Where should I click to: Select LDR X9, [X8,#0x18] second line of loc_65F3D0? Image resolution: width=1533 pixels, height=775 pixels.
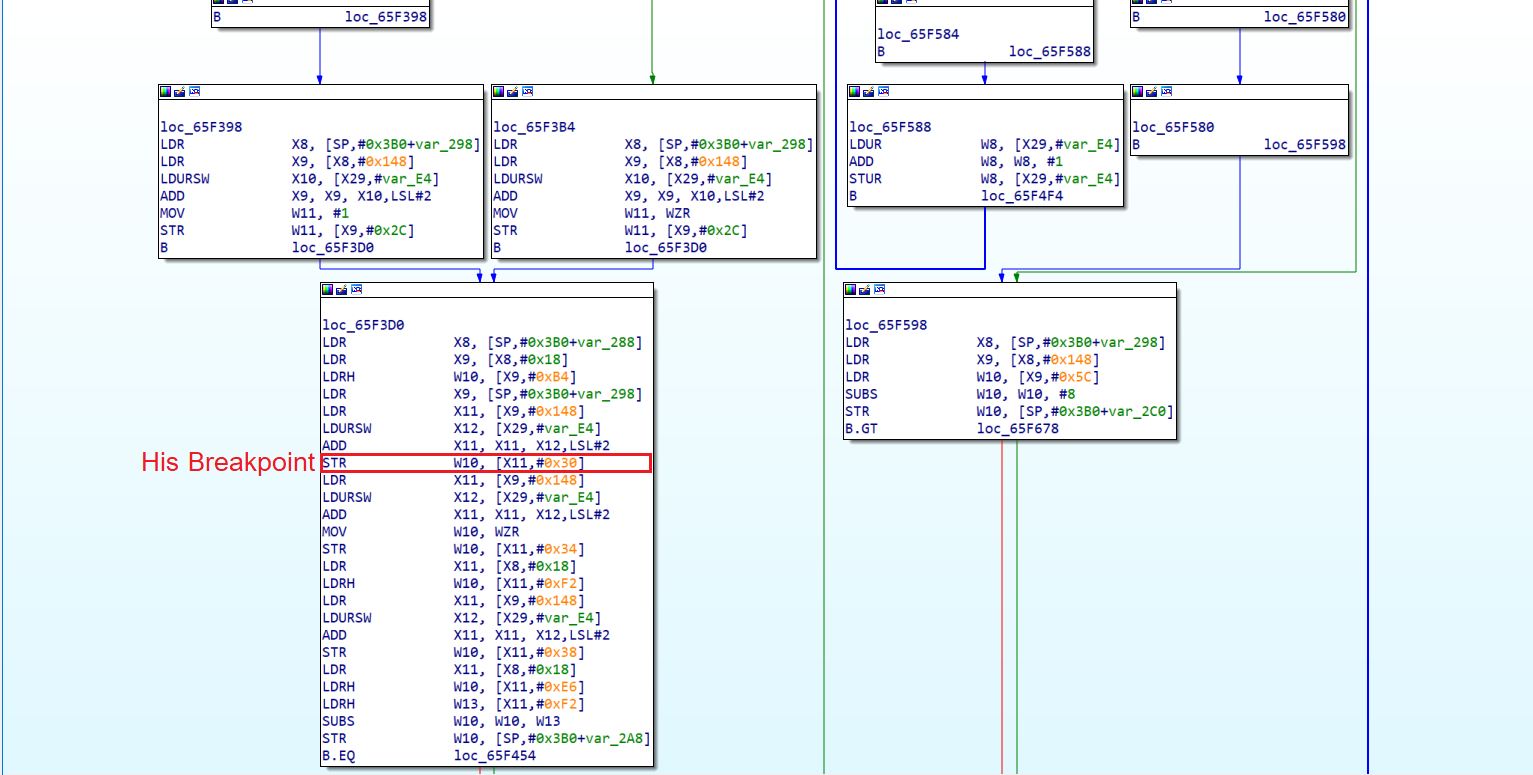point(445,359)
